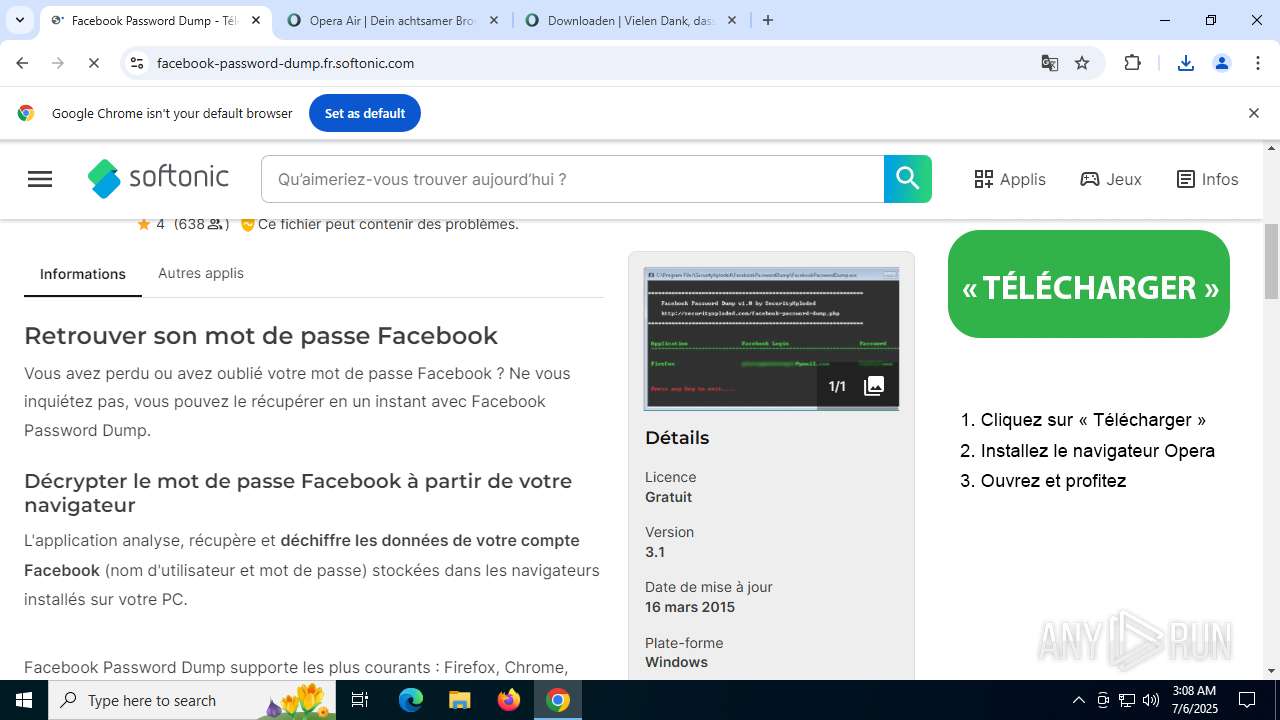Click the heading Retrouver son mot de passe Facebook
Image resolution: width=1280 pixels, height=720 pixels.
click(x=261, y=335)
